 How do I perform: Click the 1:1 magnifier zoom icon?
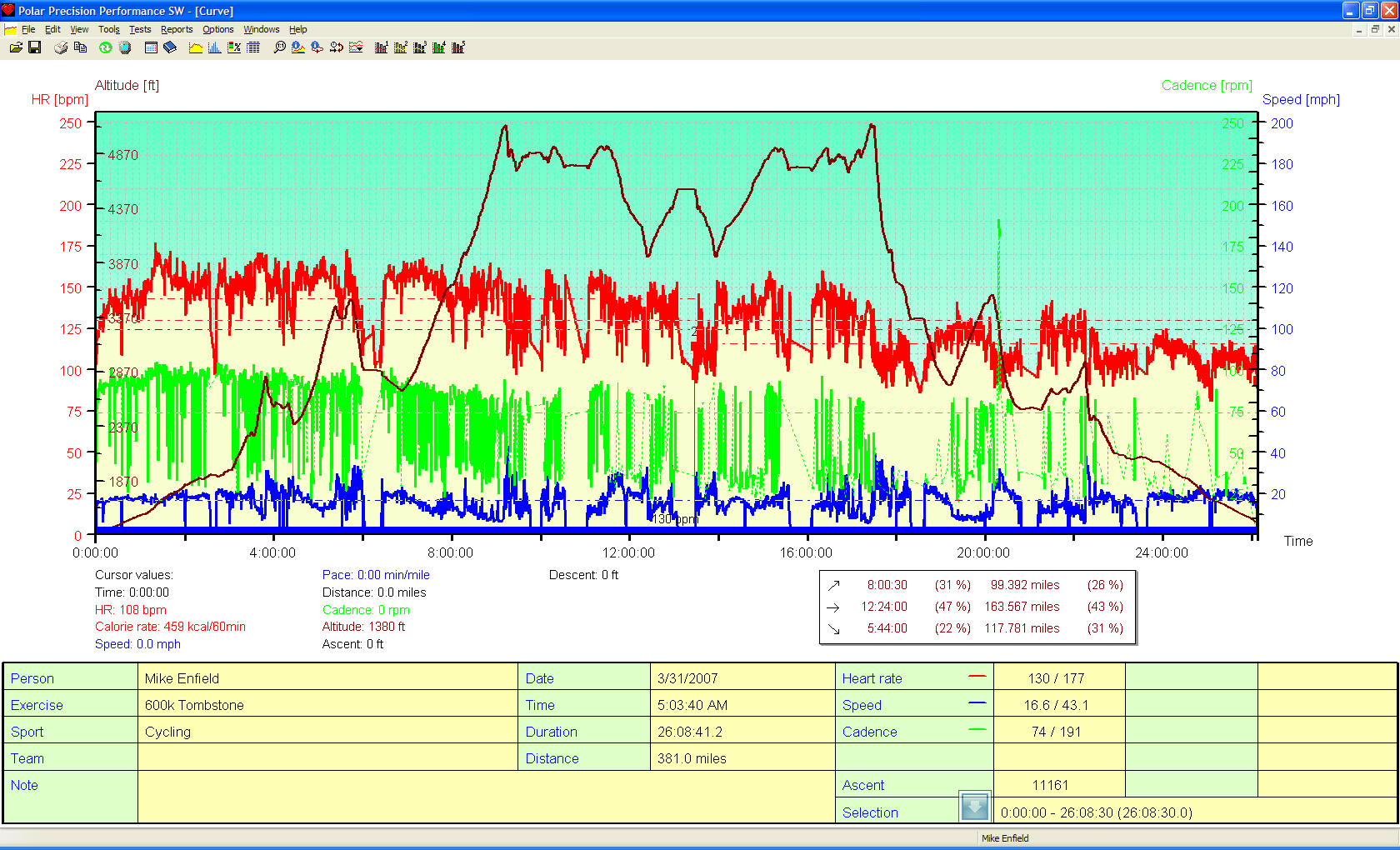[279, 47]
